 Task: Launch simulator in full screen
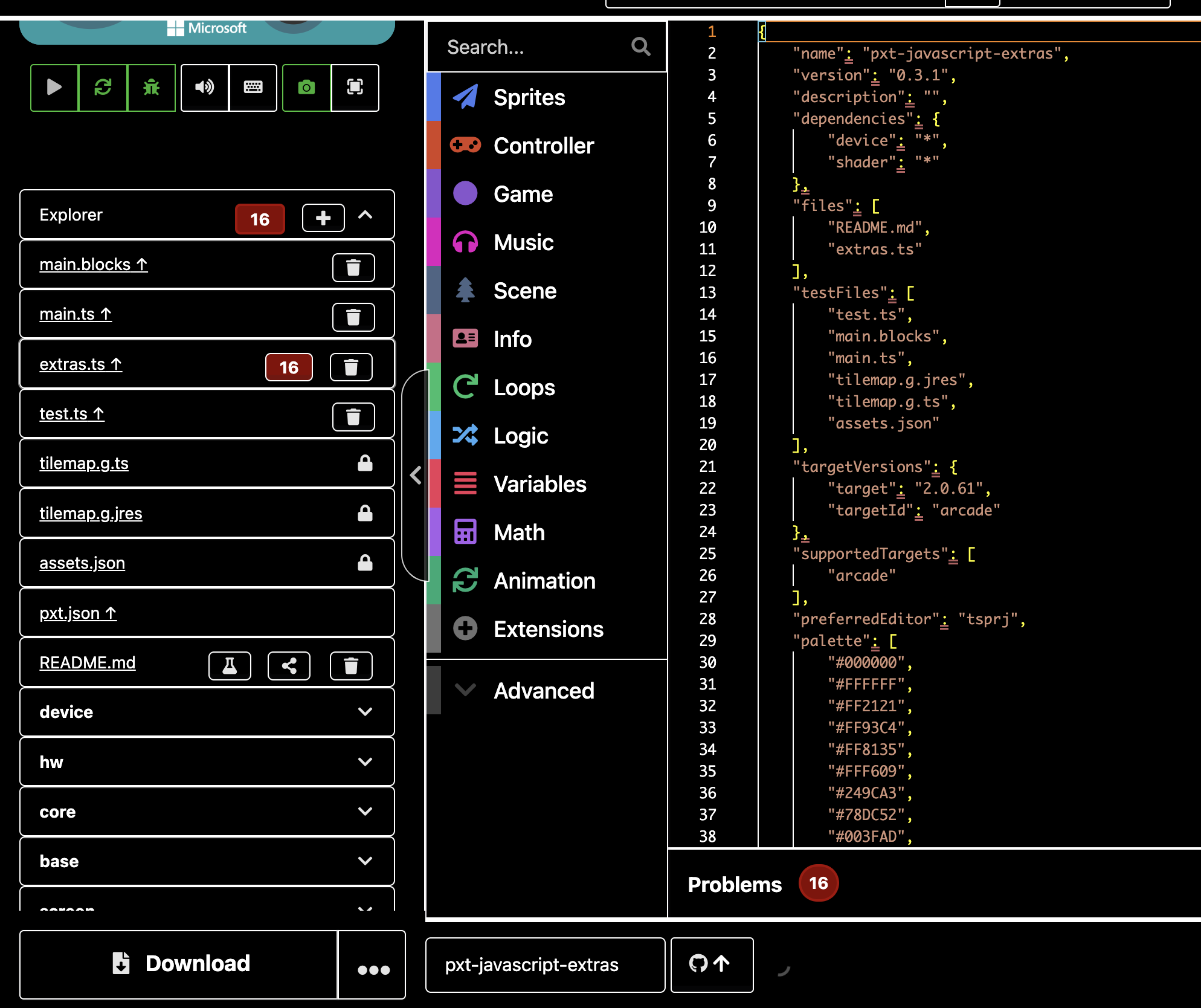[x=355, y=88]
